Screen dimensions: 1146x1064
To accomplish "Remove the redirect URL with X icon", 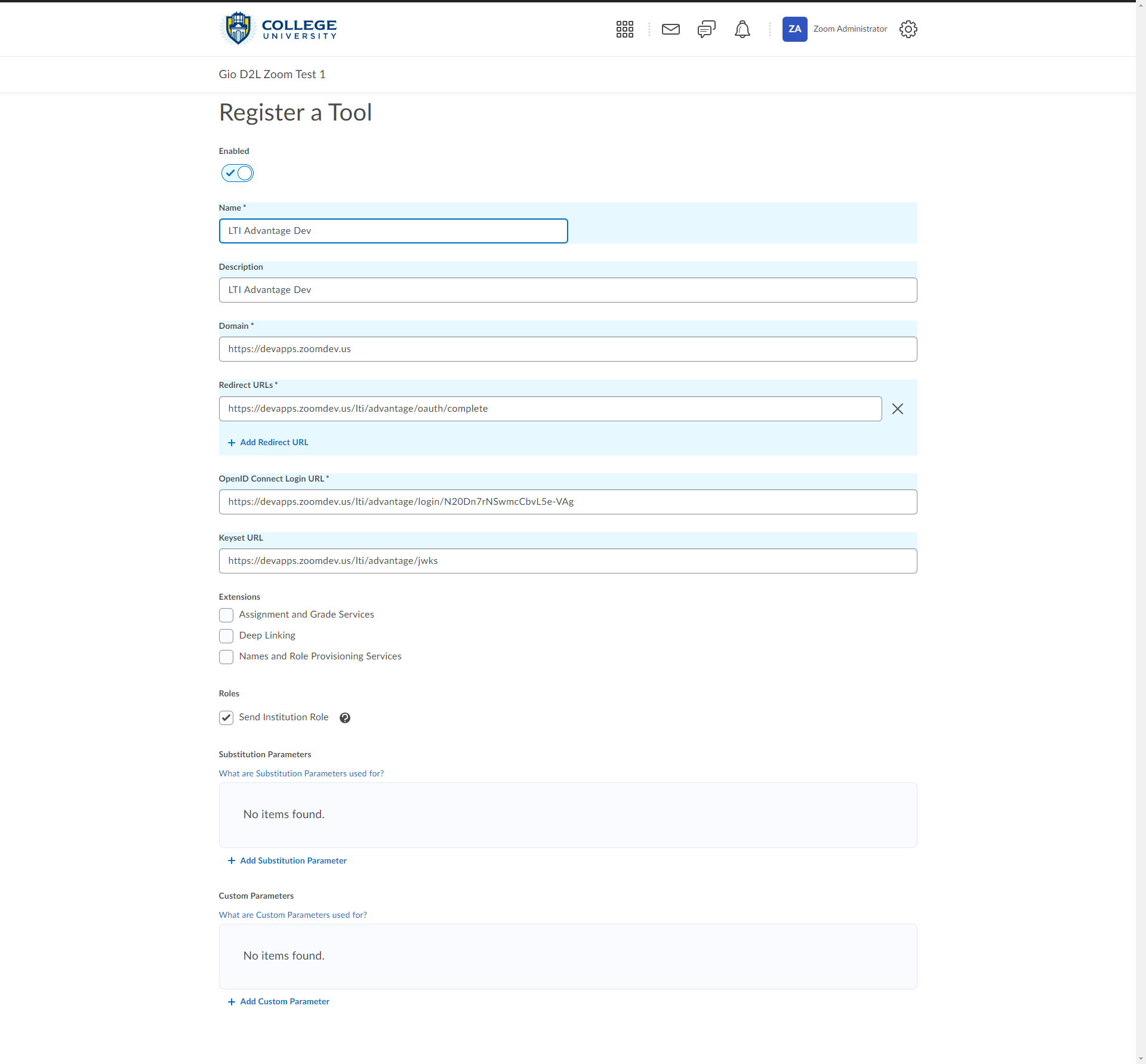I will 898,409.
